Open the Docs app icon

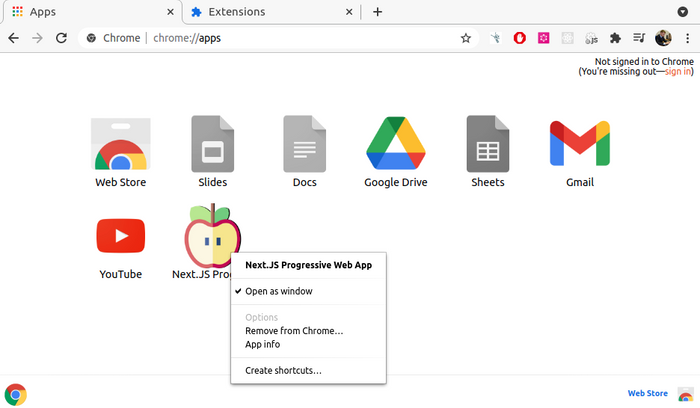[x=304, y=144]
